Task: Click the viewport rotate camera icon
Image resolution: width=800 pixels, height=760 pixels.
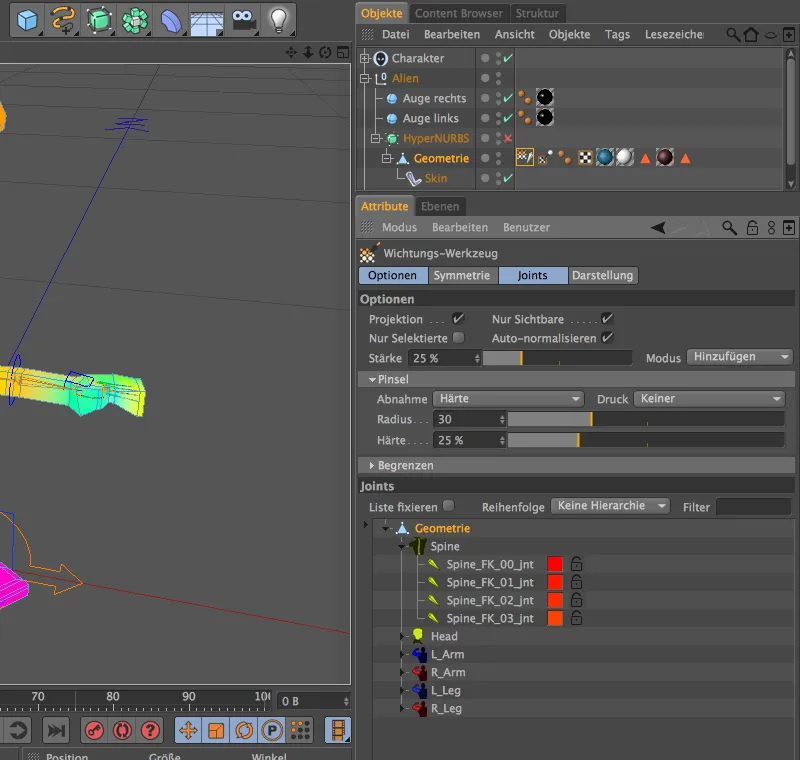Action: tap(326, 52)
